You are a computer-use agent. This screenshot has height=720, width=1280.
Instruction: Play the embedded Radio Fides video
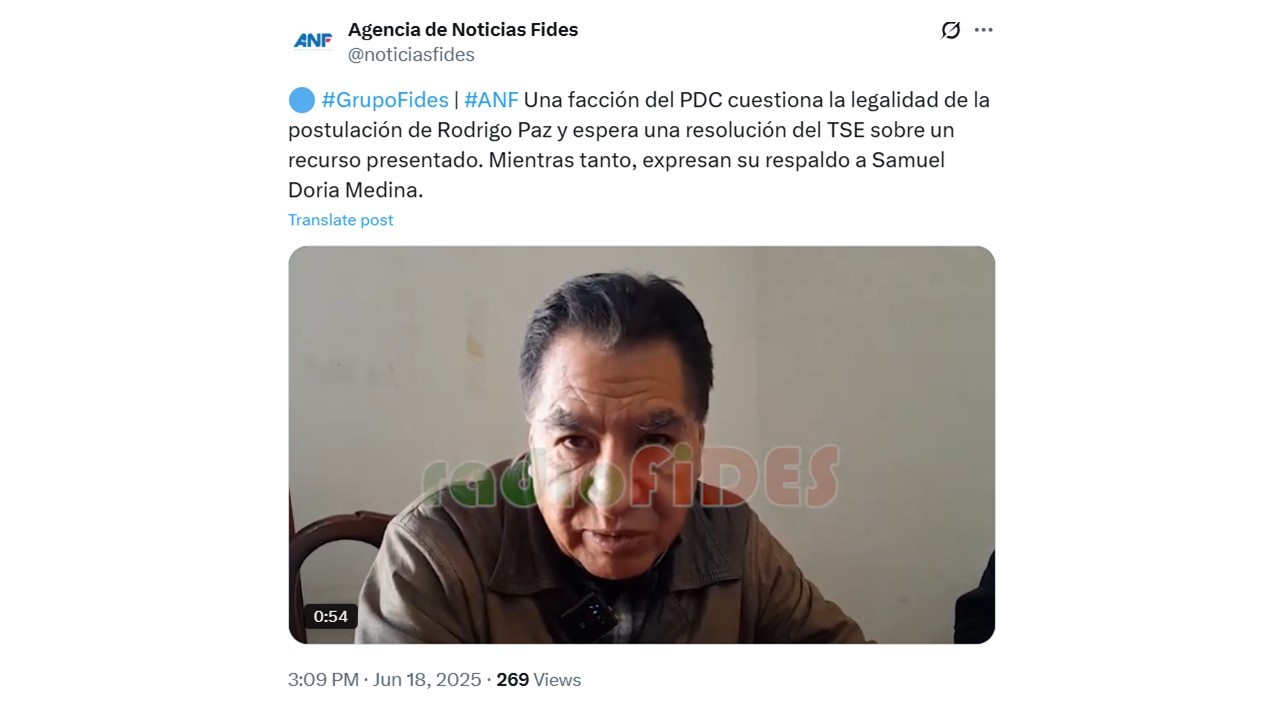pyautogui.click(x=642, y=445)
